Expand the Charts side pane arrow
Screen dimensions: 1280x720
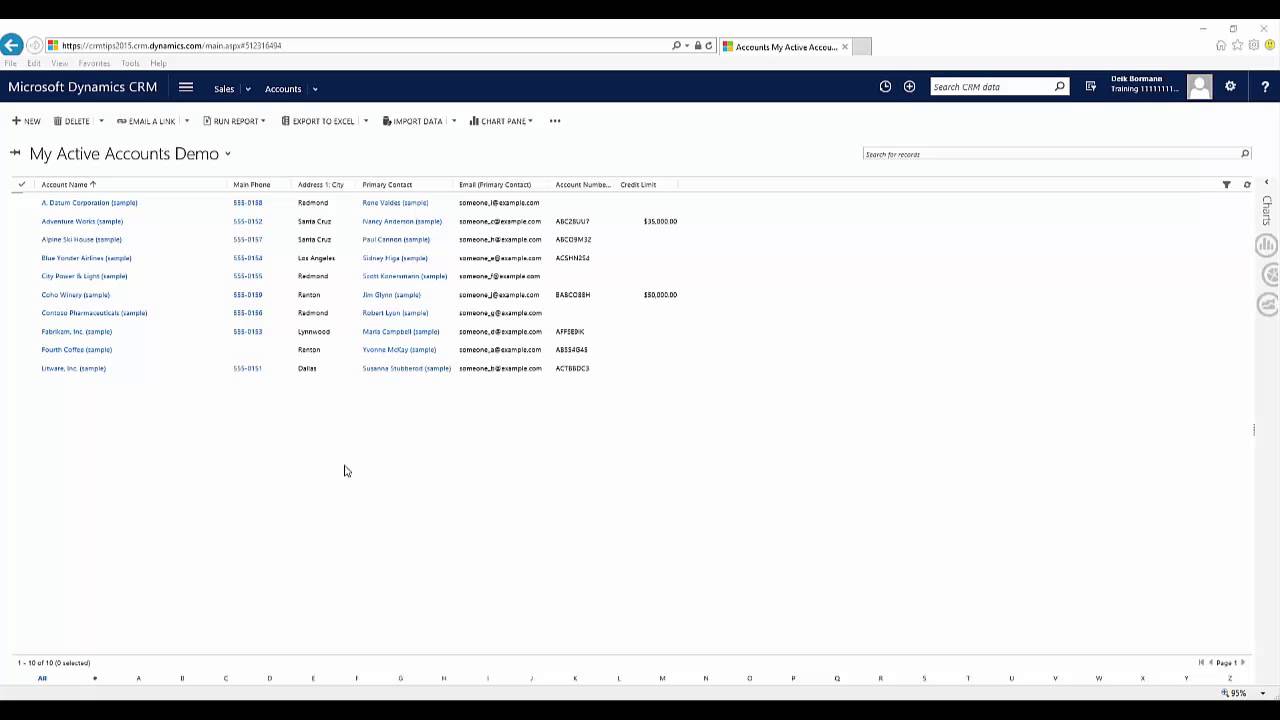1266,182
